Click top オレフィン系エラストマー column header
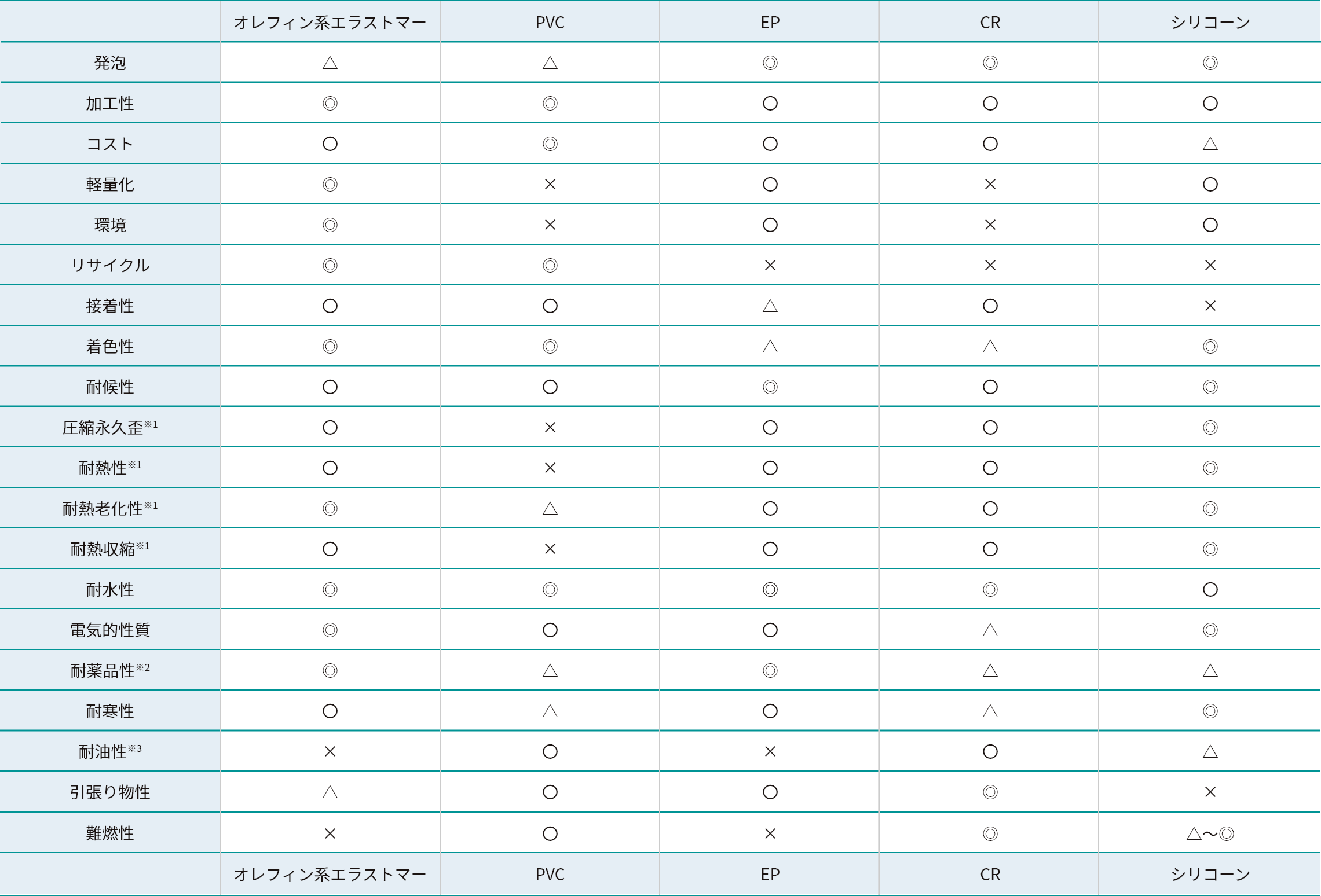1321x896 pixels. (330, 23)
